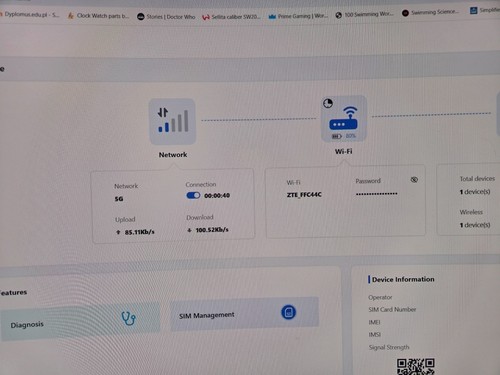Open the Stories Doctor Who bookmark
Image resolution: width=500 pixels, height=375 pixels.
click(166, 17)
